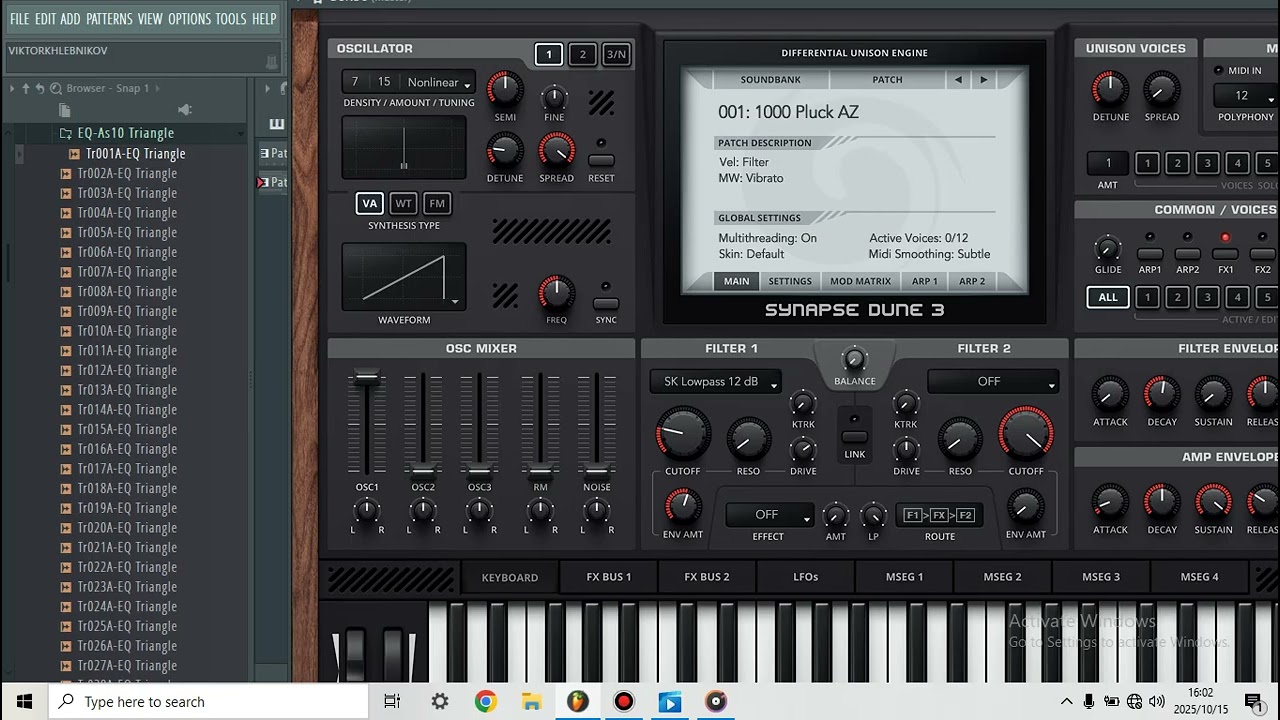
Task: Click the SOUNDBANK button
Action: click(770, 80)
